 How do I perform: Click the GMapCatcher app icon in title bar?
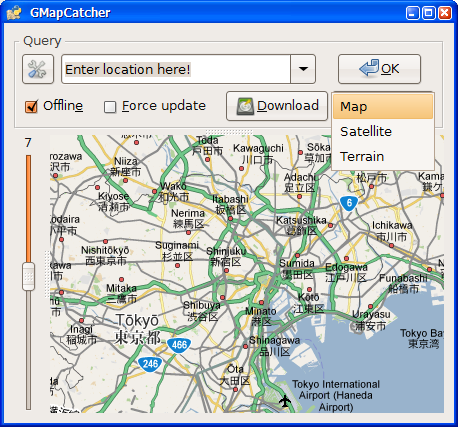[14, 13]
